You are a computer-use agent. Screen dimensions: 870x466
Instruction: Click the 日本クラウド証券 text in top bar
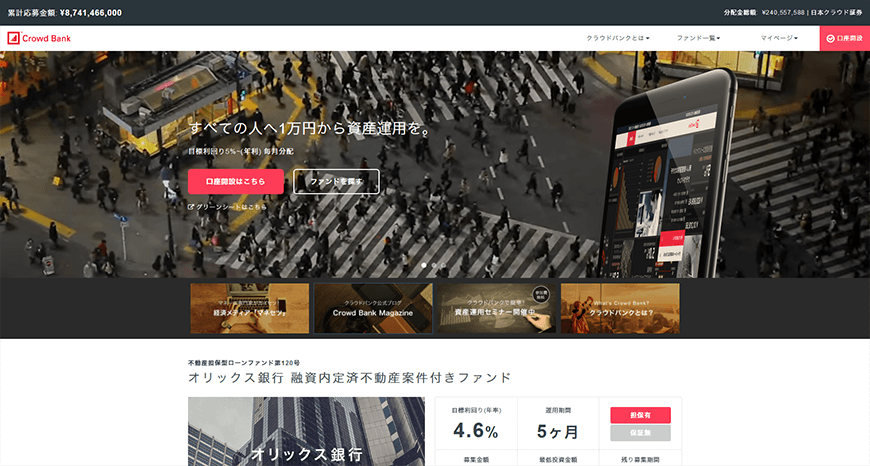(x=837, y=12)
